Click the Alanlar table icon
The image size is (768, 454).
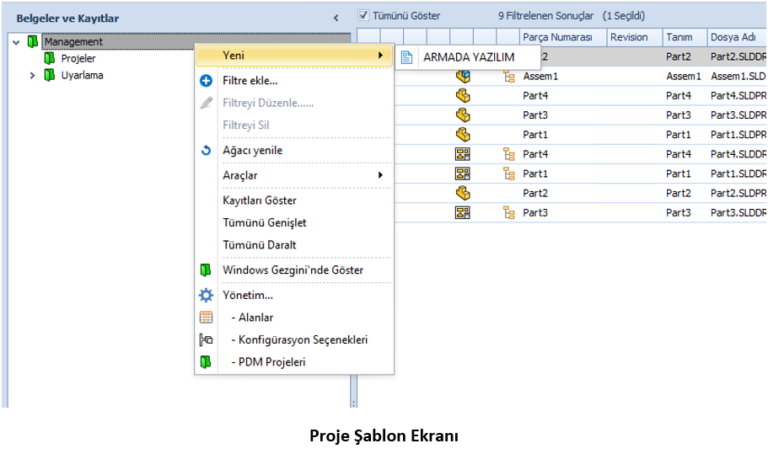206,317
